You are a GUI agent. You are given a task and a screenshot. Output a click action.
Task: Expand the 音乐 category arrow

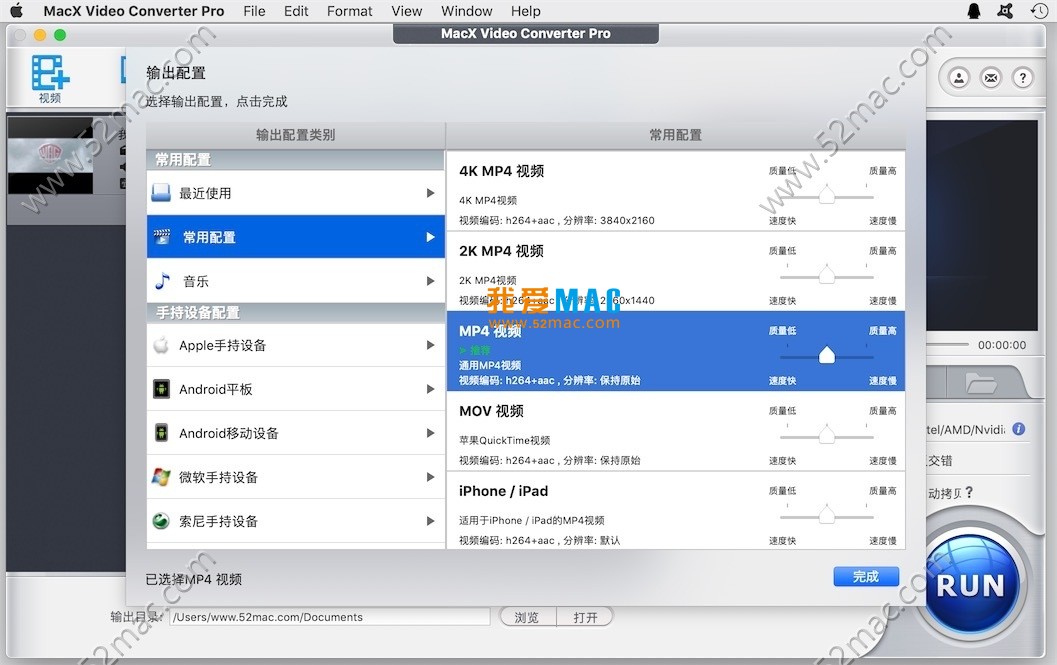pyautogui.click(x=430, y=281)
